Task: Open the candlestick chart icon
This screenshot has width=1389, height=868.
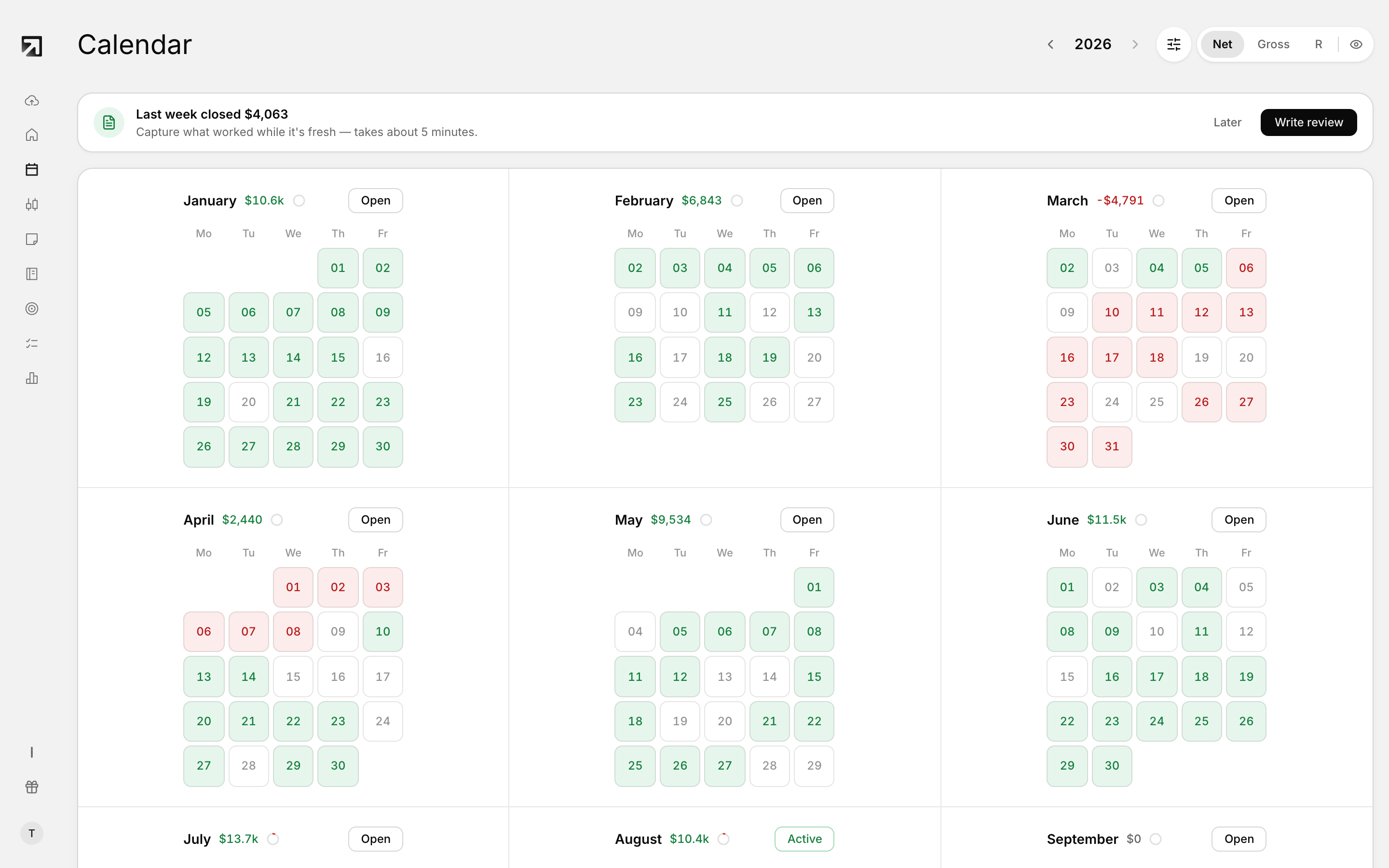Action: [31, 204]
